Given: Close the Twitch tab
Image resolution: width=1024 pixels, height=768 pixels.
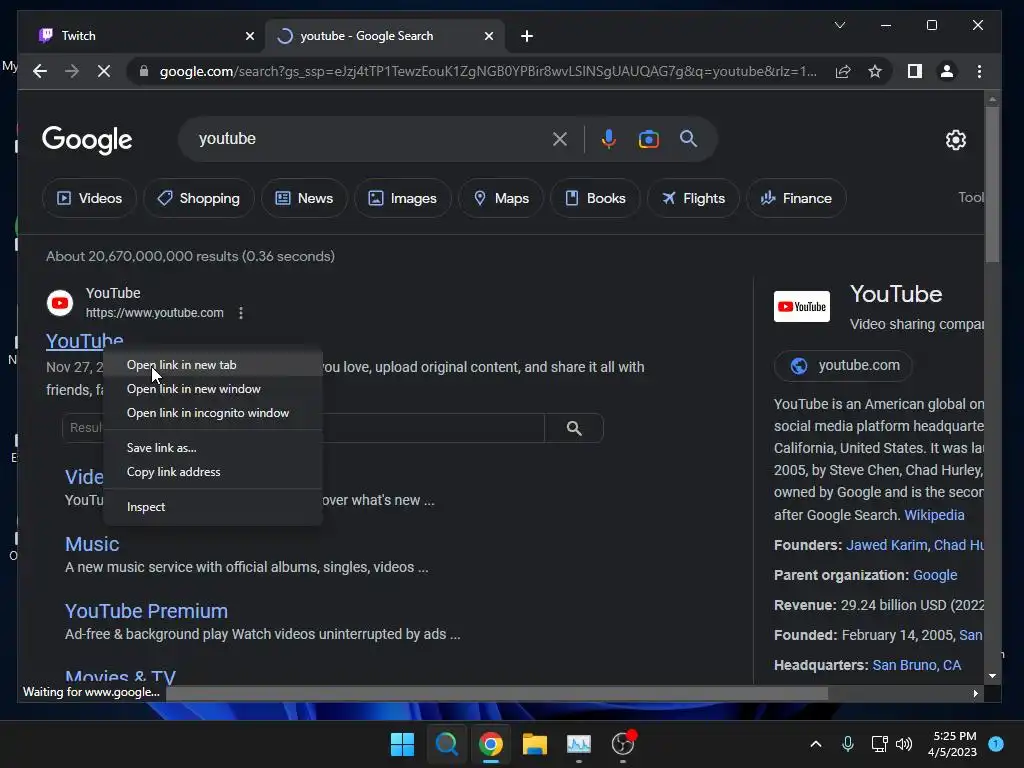Looking at the screenshot, I should (x=249, y=36).
